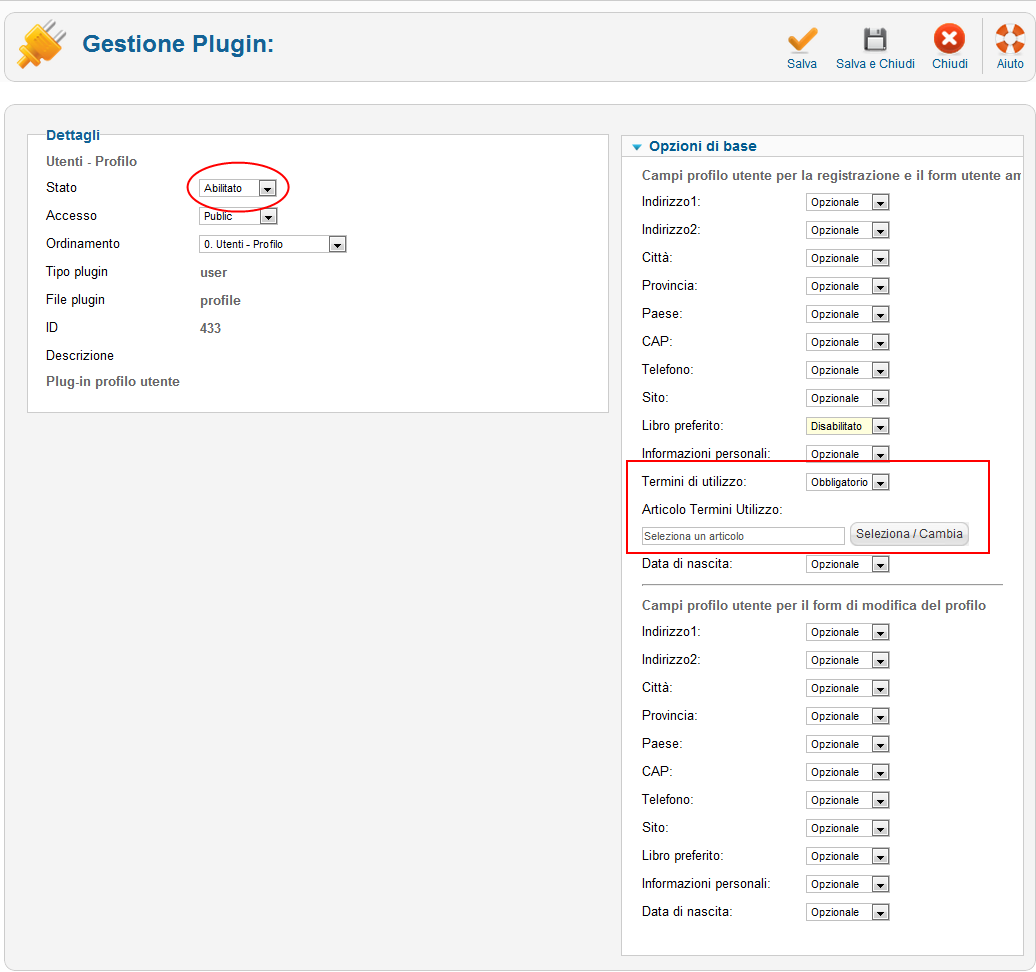Image resolution: width=1036 pixels, height=972 pixels.
Task: Click the Articolo Termini Utilizzo label
Action: [712, 510]
